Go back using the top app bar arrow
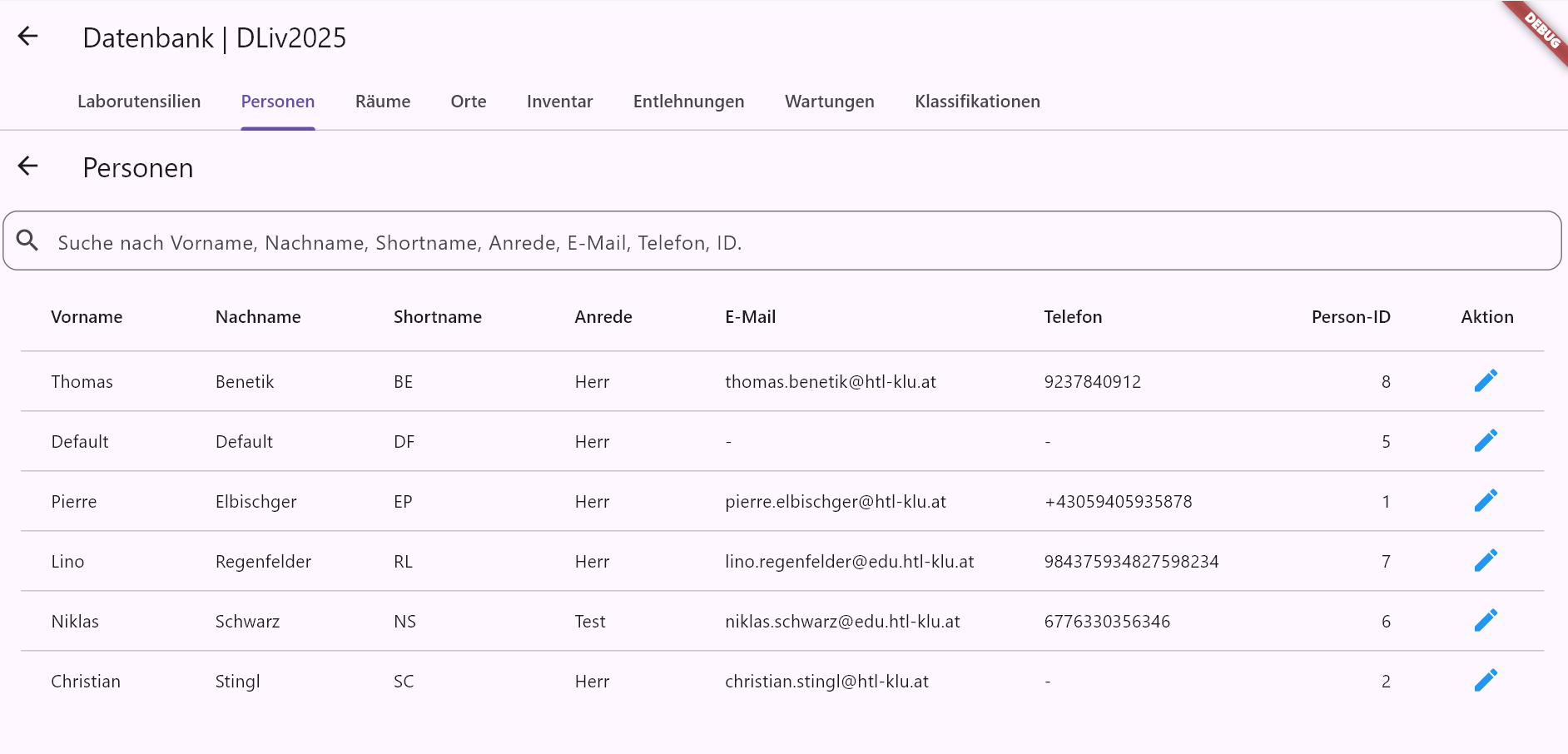 [x=28, y=37]
